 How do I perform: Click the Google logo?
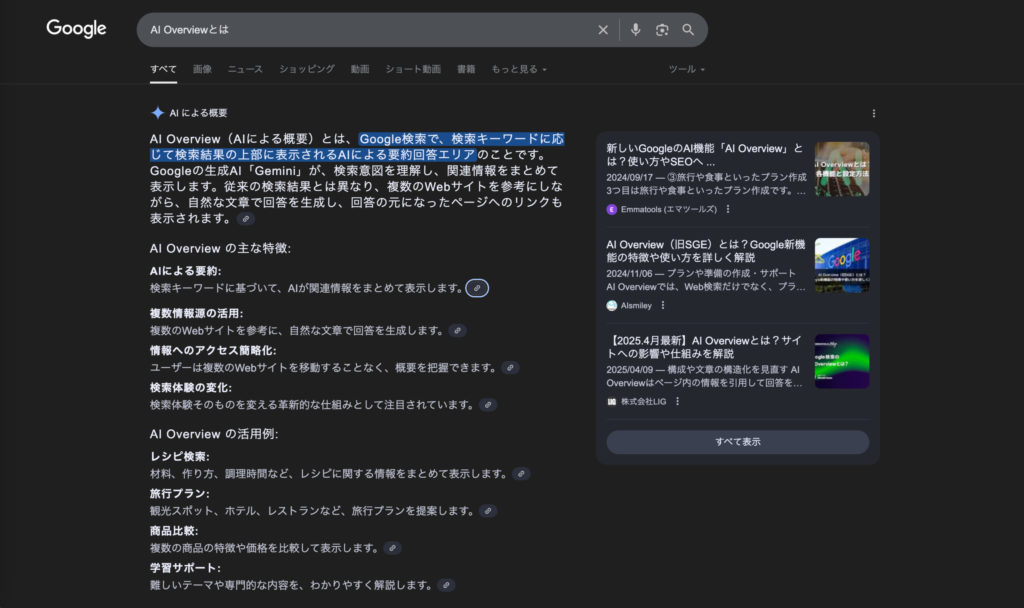pyautogui.click(x=76, y=29)
